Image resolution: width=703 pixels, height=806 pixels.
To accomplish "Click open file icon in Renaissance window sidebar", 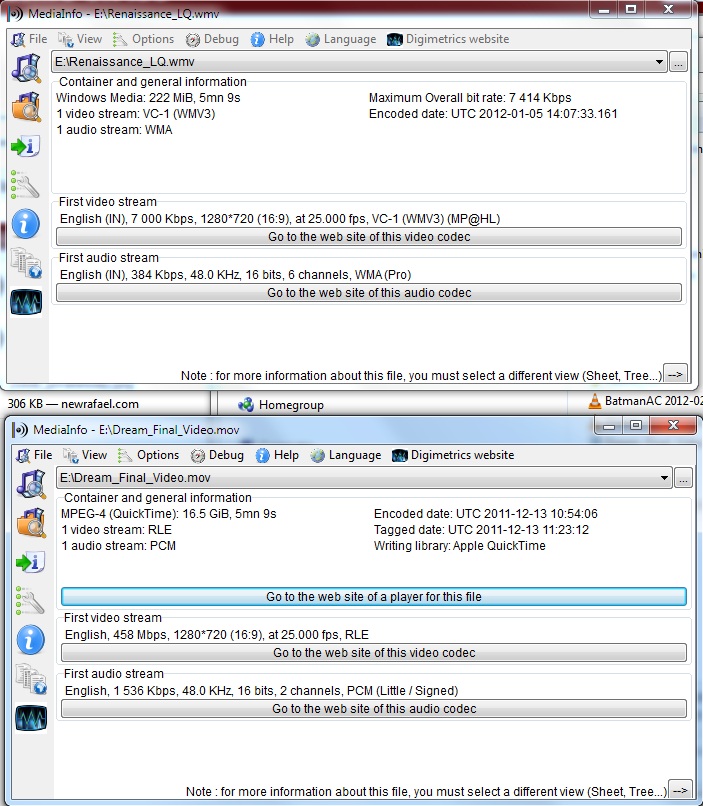I will pos(26,68).
